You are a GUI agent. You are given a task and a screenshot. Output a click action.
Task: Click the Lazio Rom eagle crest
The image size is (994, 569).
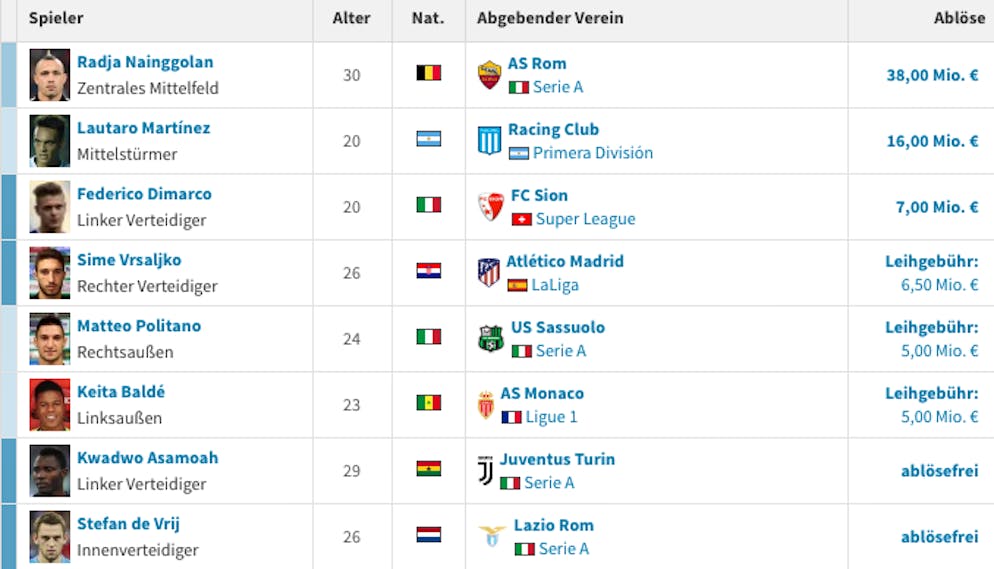[492, 536]
